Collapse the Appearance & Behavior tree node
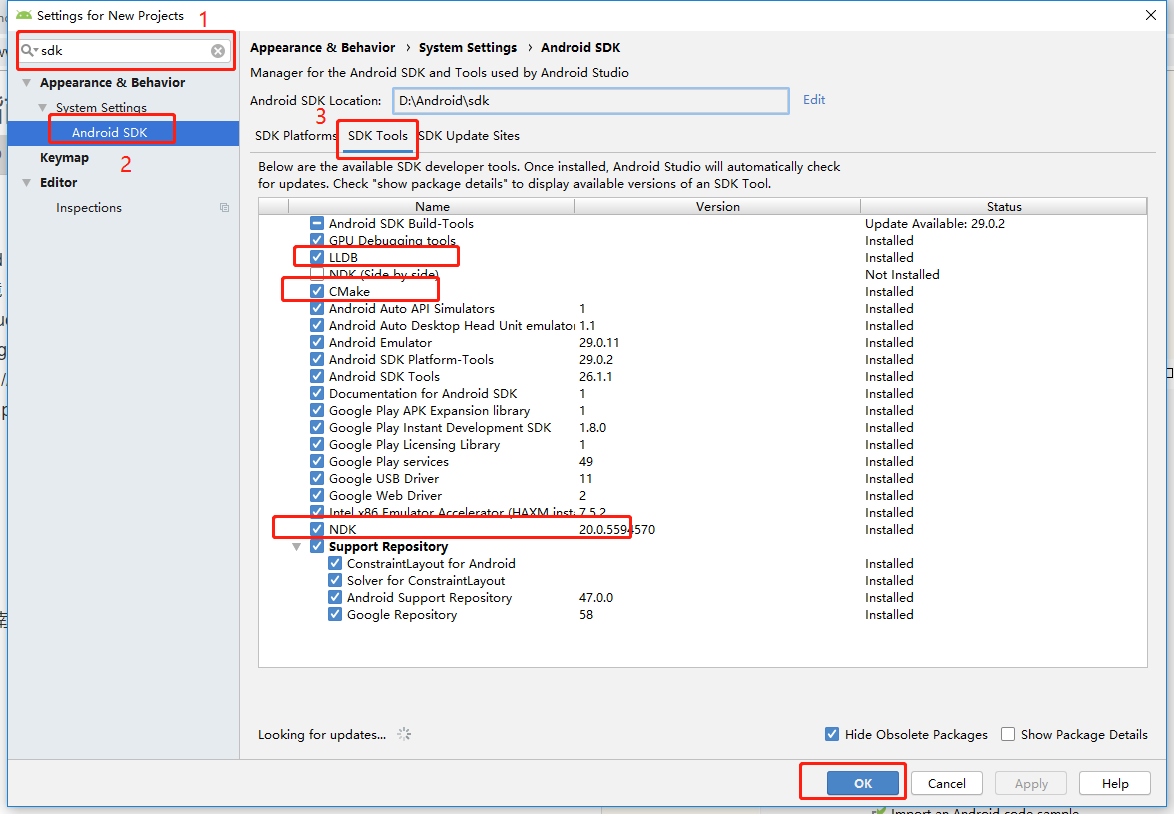1174x814 pixels. coord(27,82)
